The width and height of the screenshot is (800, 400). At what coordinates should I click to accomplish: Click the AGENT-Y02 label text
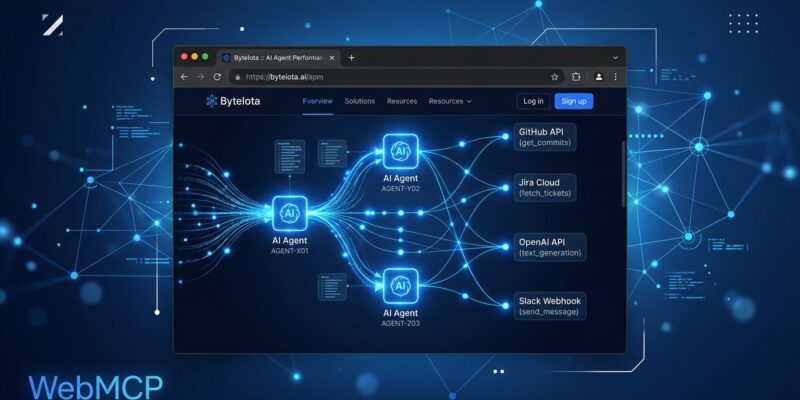point(401,188)
